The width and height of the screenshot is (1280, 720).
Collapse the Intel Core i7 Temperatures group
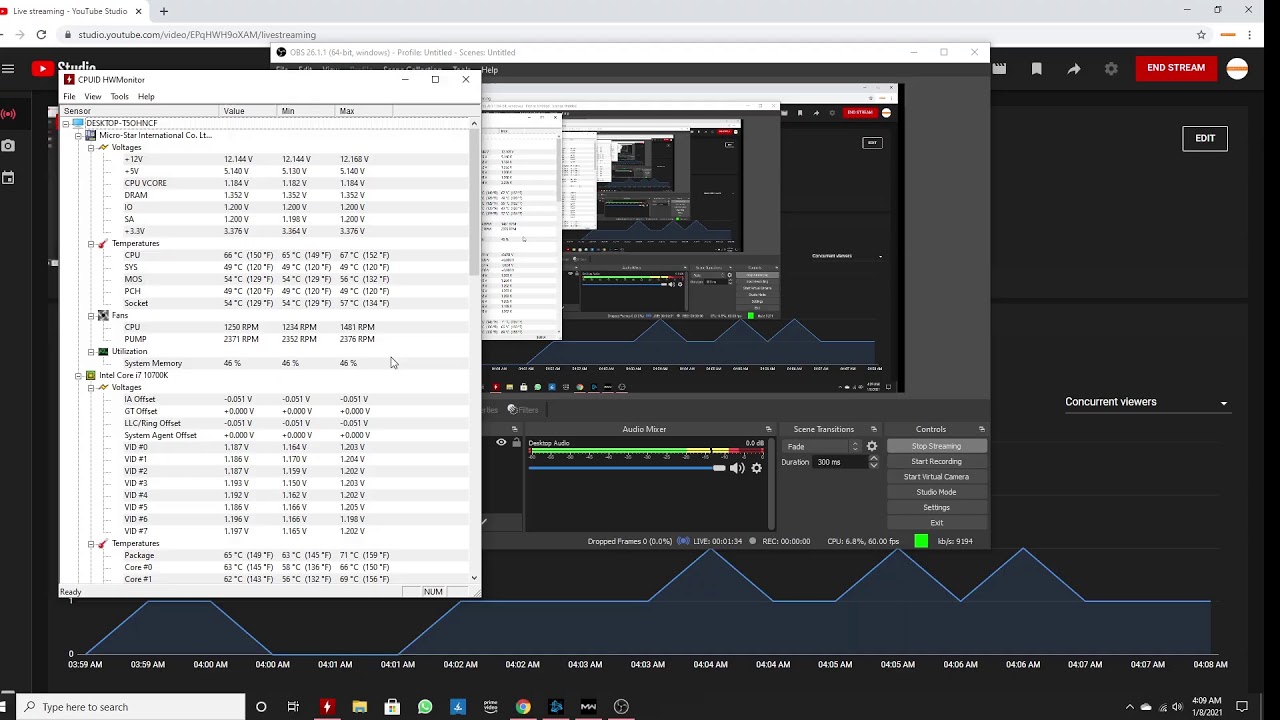tap(90, 543)
